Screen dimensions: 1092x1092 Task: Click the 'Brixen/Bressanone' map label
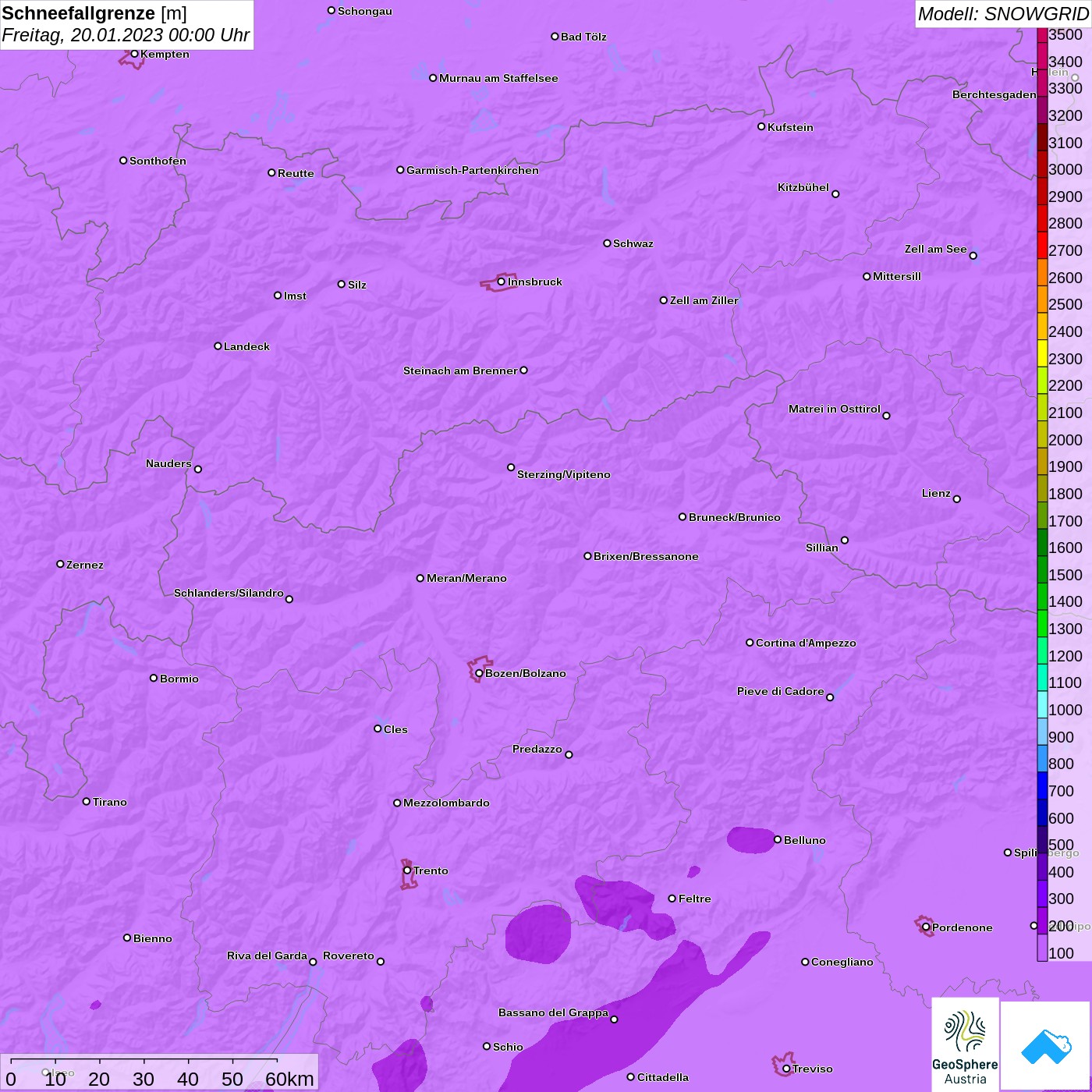[646, 556]
